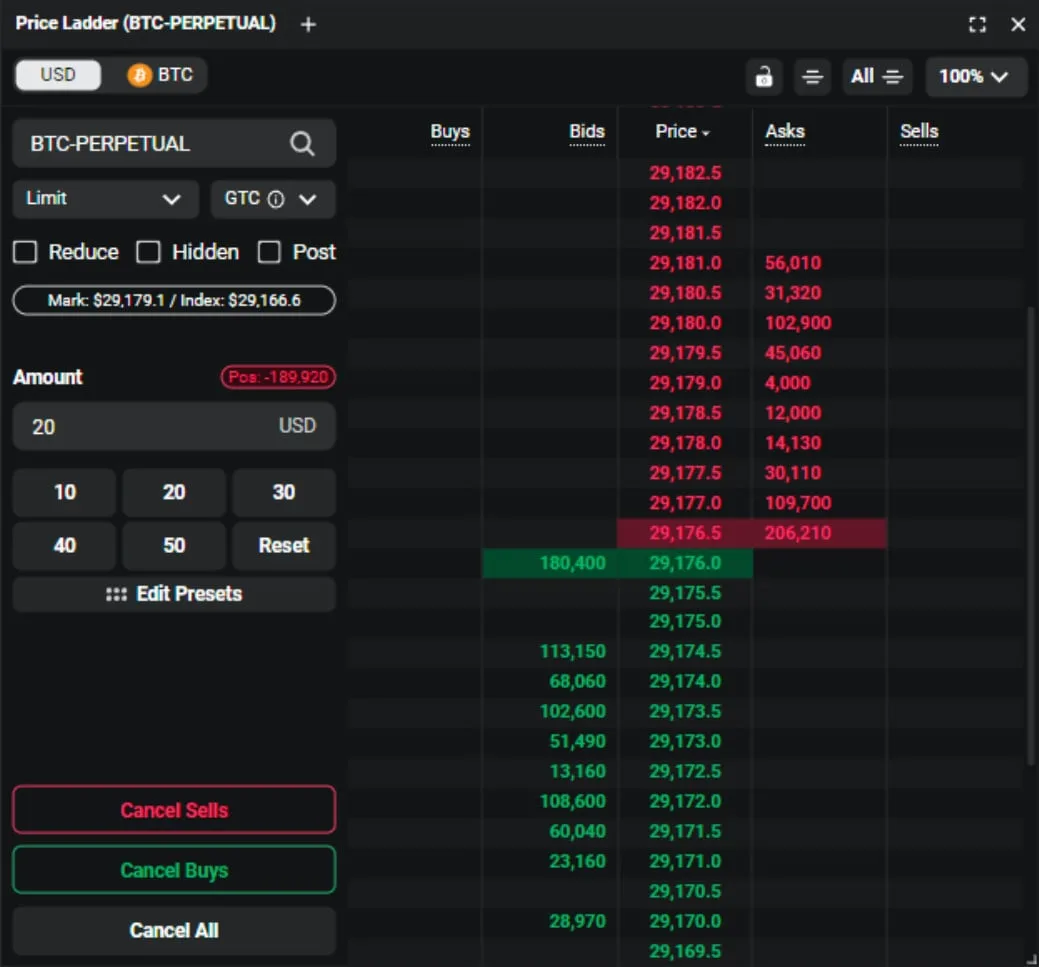Image resolution: width=1039 pixels, height=967 pixels.
Task: Click the ask size 109,700
Action: coord(798,503)
